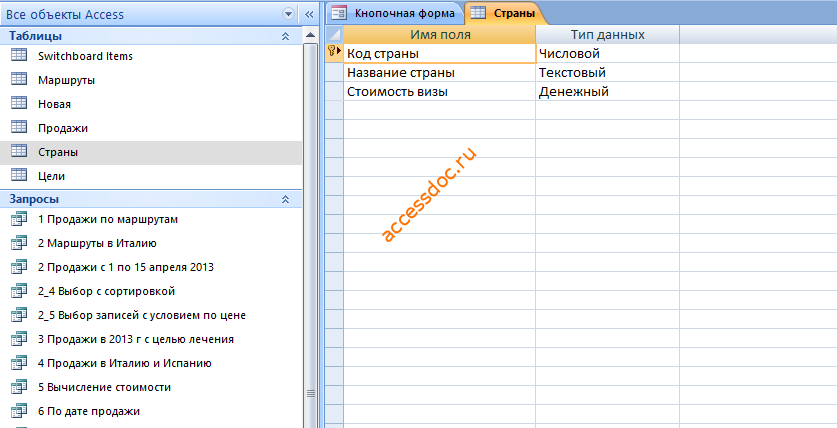Open the Switchboard Items table icon

[x=19, y=56]
